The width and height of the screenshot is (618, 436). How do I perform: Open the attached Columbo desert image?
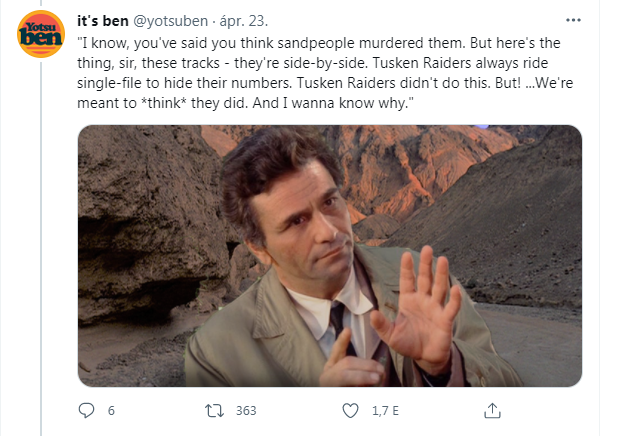click(330, 256)
